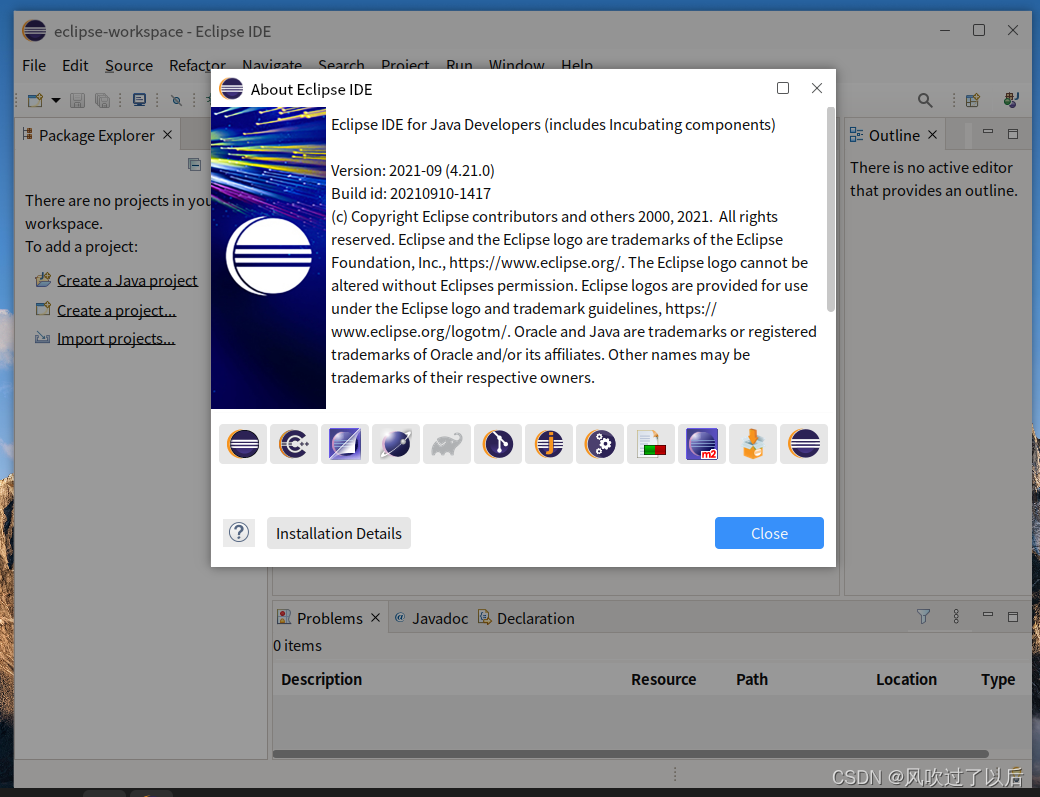Viewport: 1040px width, 797px height.
Task: Minimize the Outline view panel
Action: (988, 133)
